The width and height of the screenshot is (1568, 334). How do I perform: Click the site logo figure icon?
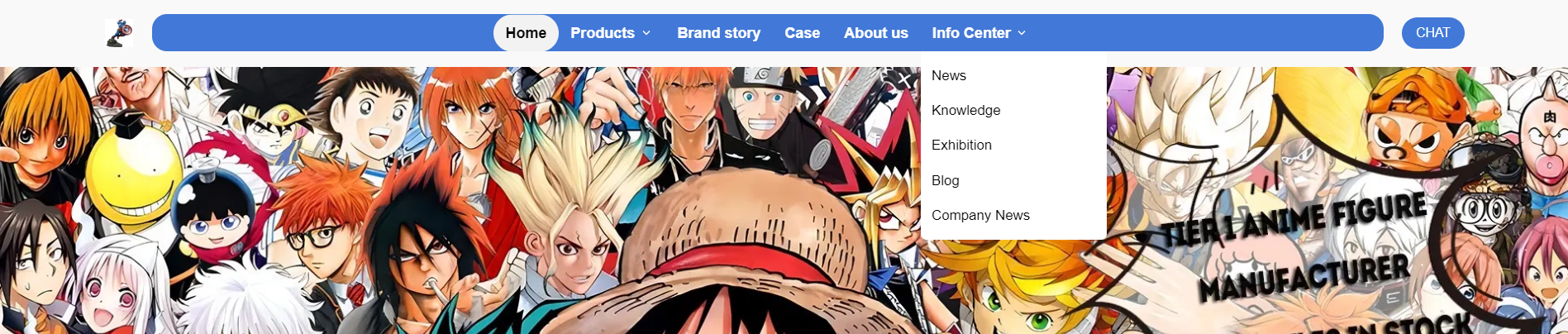(119, 33)
